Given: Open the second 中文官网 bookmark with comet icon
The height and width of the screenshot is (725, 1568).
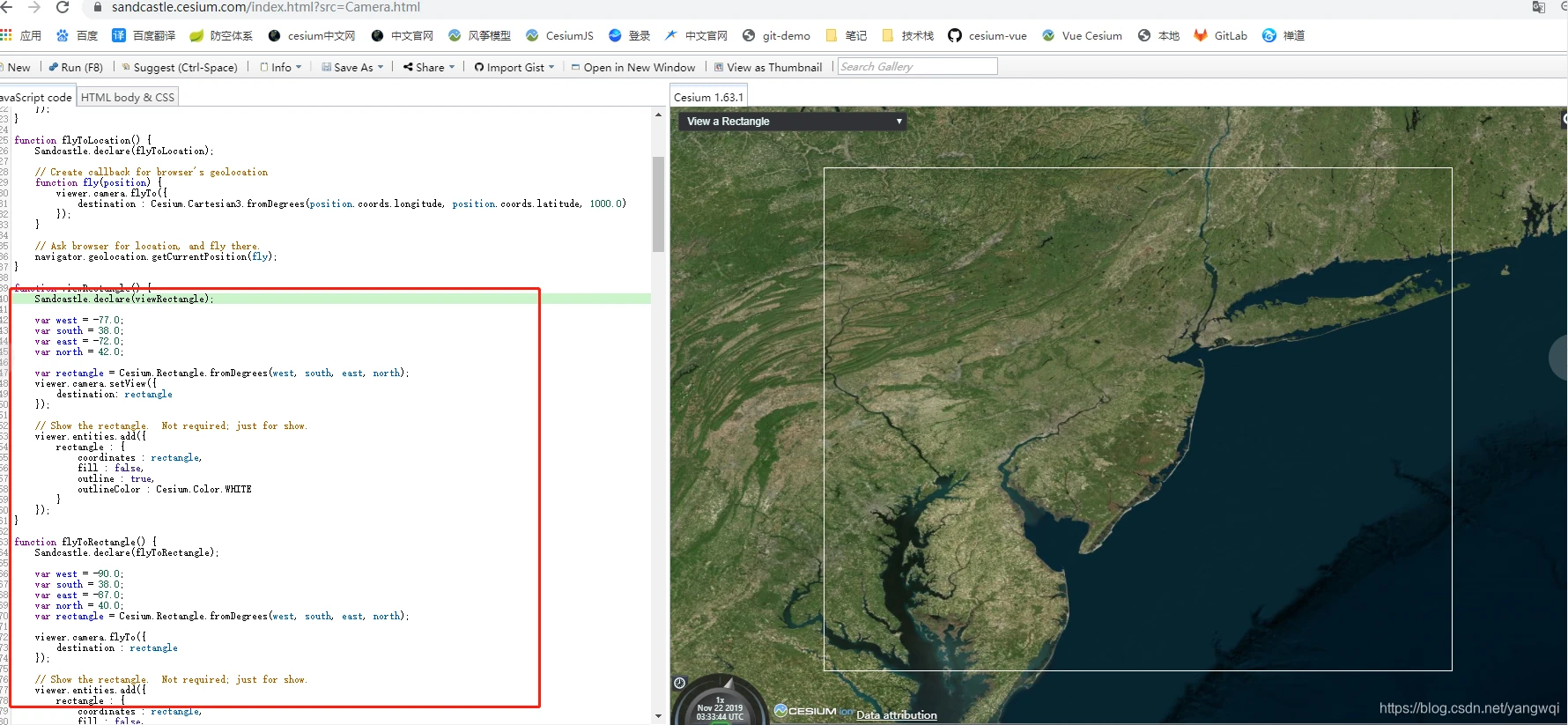Looking at the screenshot, I should coord(696,35).
